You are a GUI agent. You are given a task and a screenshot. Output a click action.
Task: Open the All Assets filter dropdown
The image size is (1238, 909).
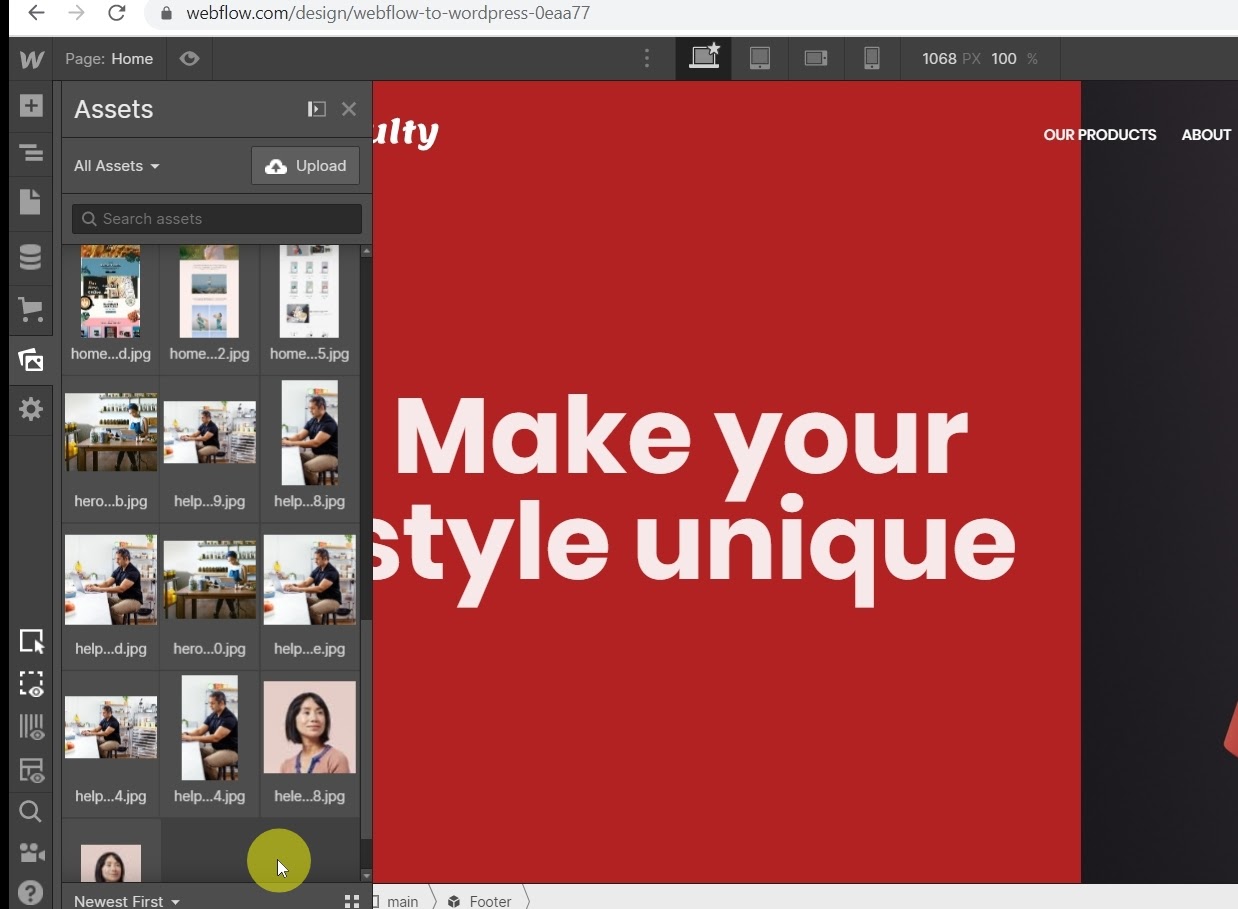point(117,166)
